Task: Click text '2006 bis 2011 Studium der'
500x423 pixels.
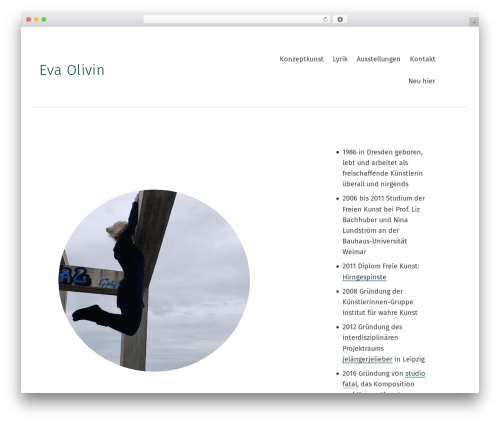Action: (383, 198)
